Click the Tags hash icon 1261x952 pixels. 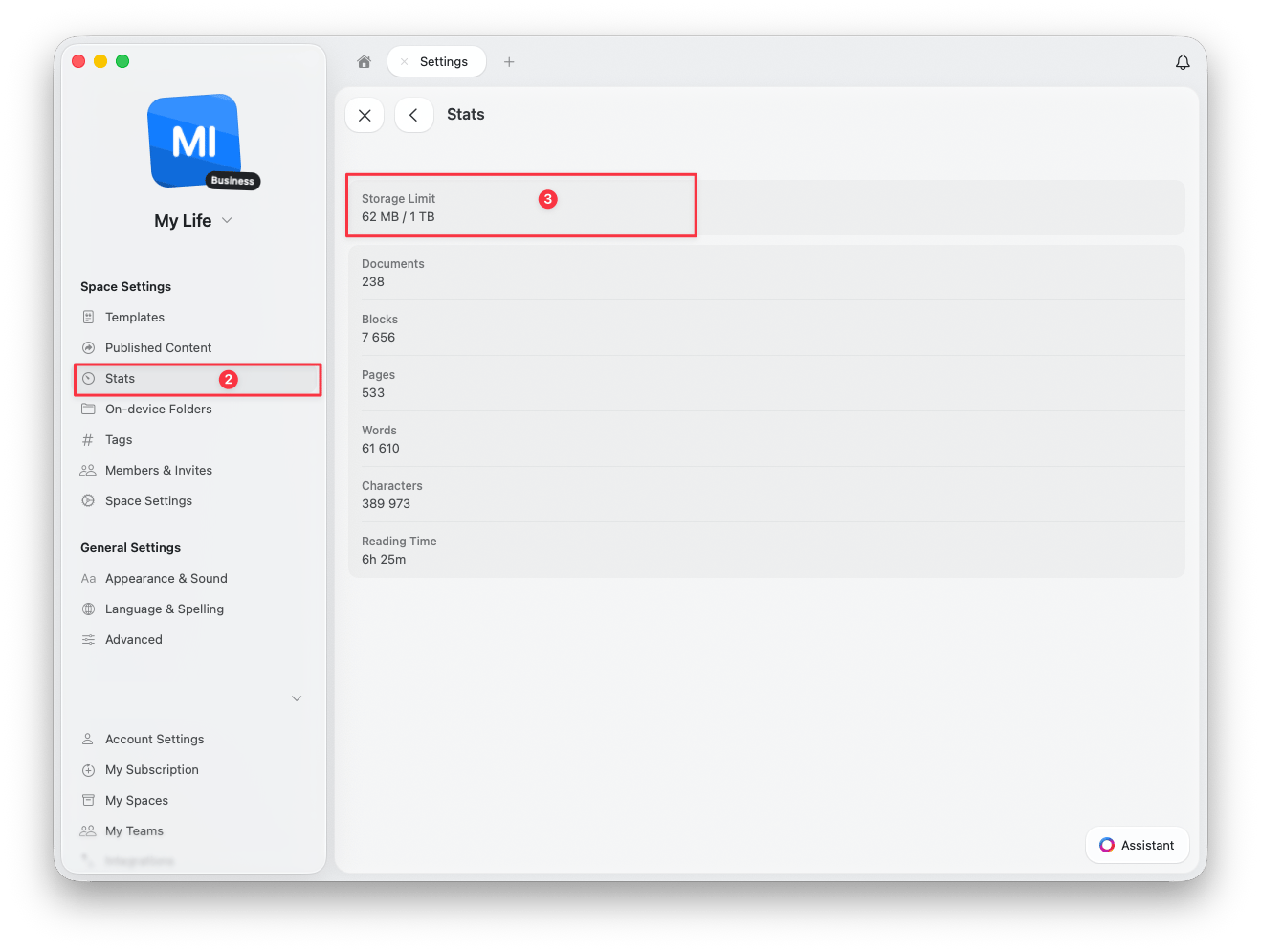pyautogui.click(x=88, y=440)
